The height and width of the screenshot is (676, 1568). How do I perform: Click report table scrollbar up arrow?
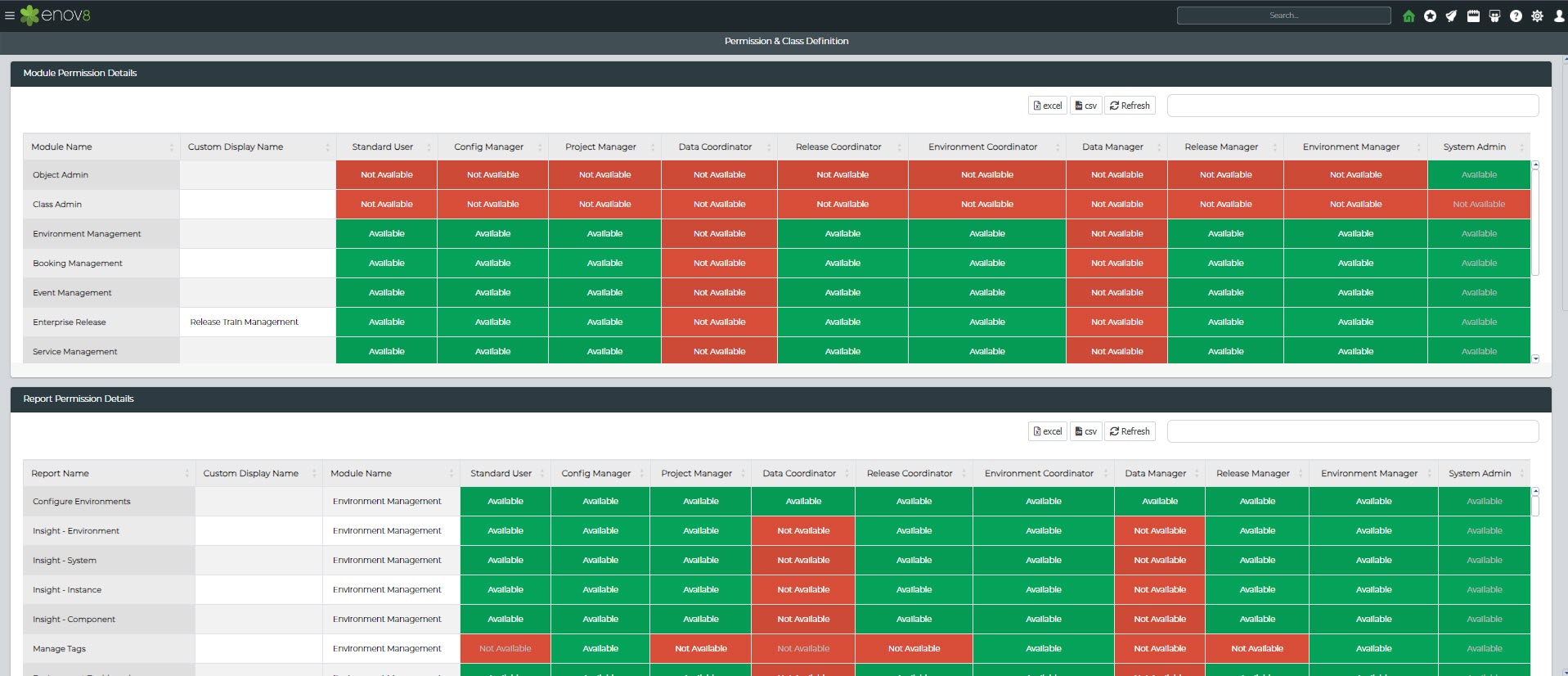point(1535,491)
